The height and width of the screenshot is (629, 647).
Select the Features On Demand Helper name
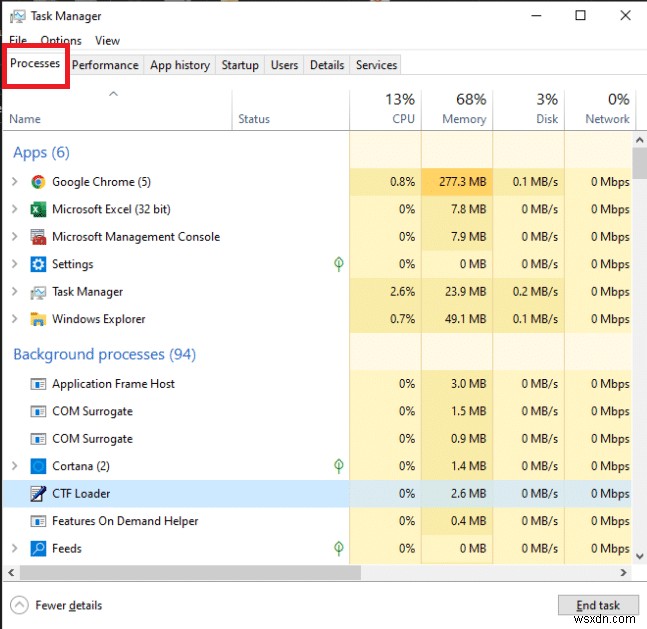(125, 521)
